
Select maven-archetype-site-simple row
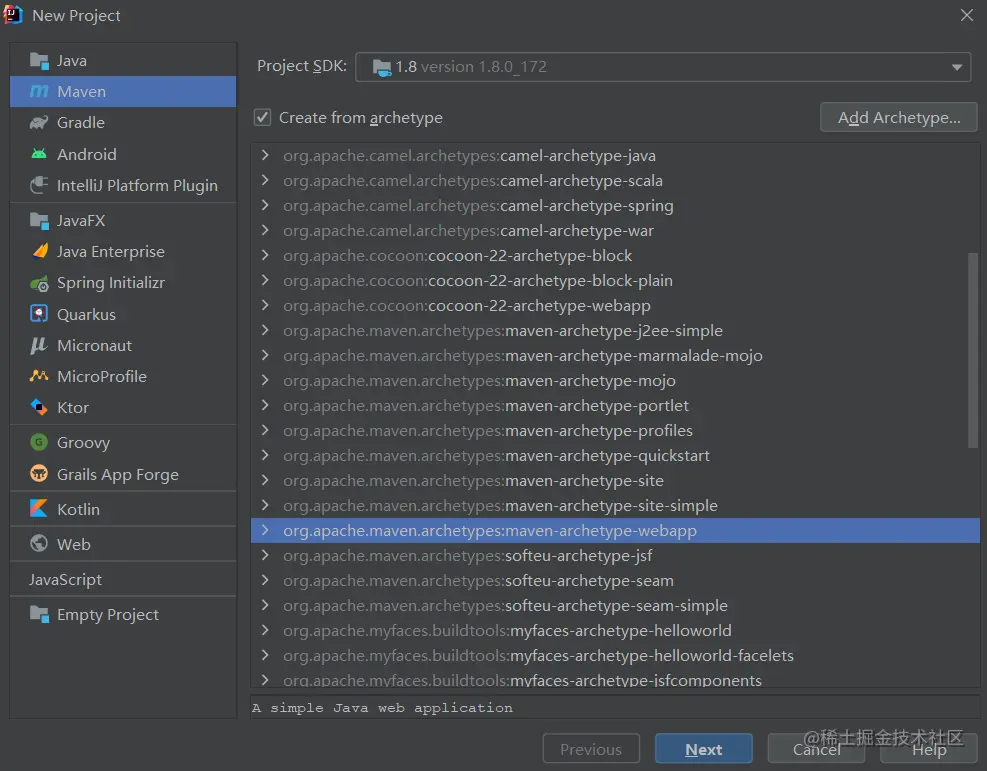point(615,505)
